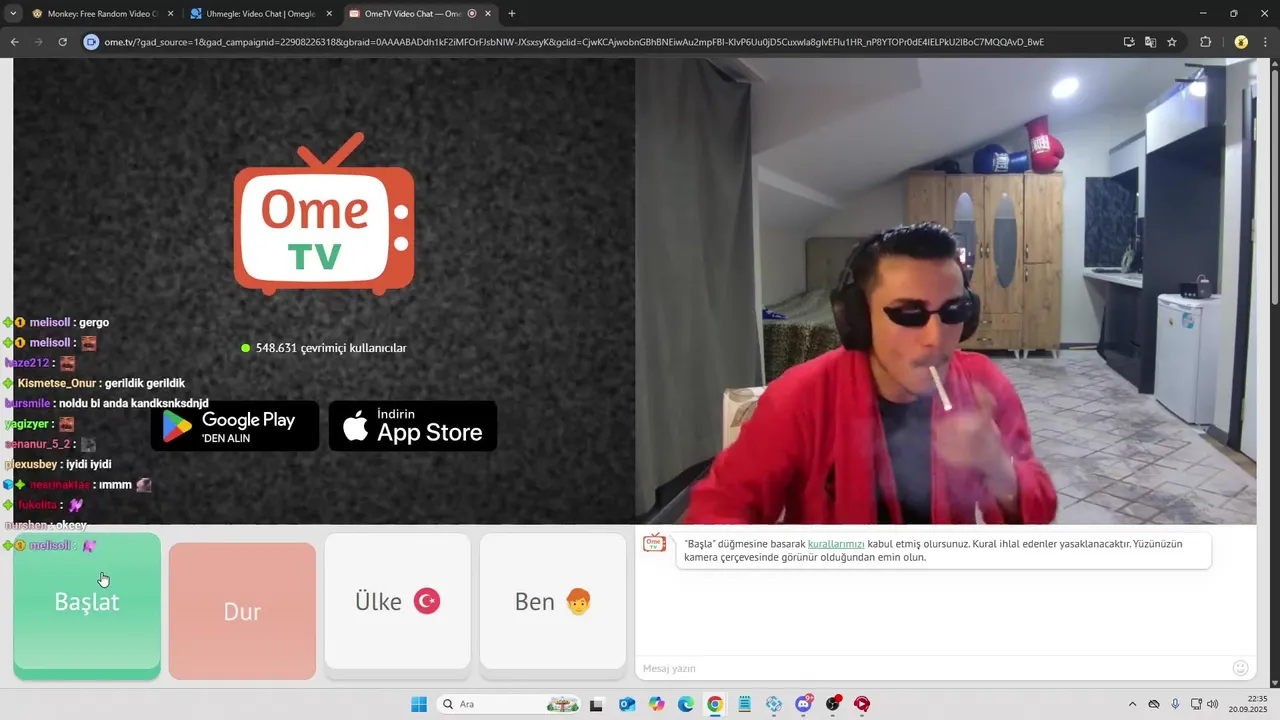Open Copilot from the taskbar
Image resolution: width=1280 pixels, height=720 pixels.
pyautogui.click(x=656, y=704)
